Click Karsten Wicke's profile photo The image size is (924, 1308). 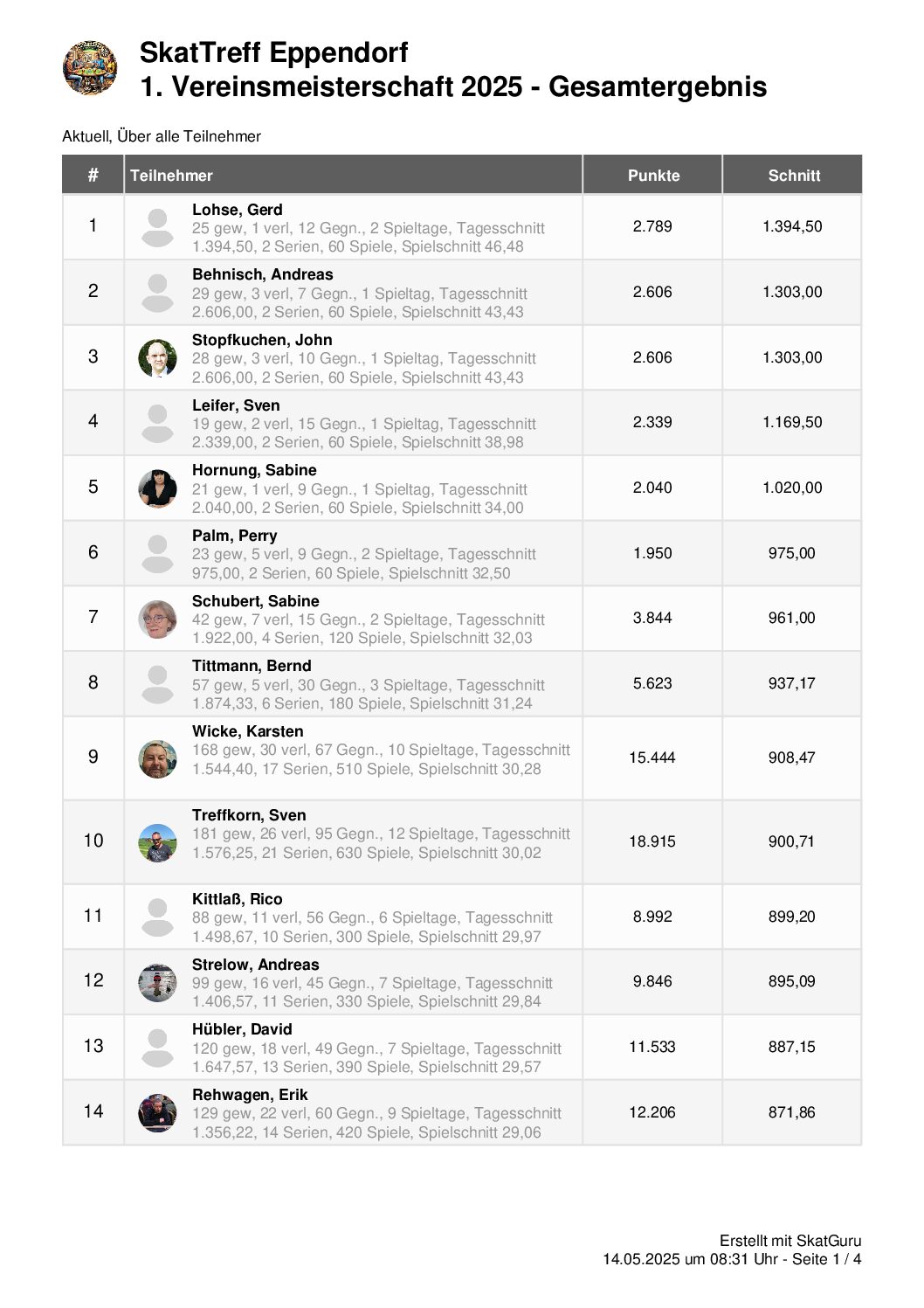(157, 758)
